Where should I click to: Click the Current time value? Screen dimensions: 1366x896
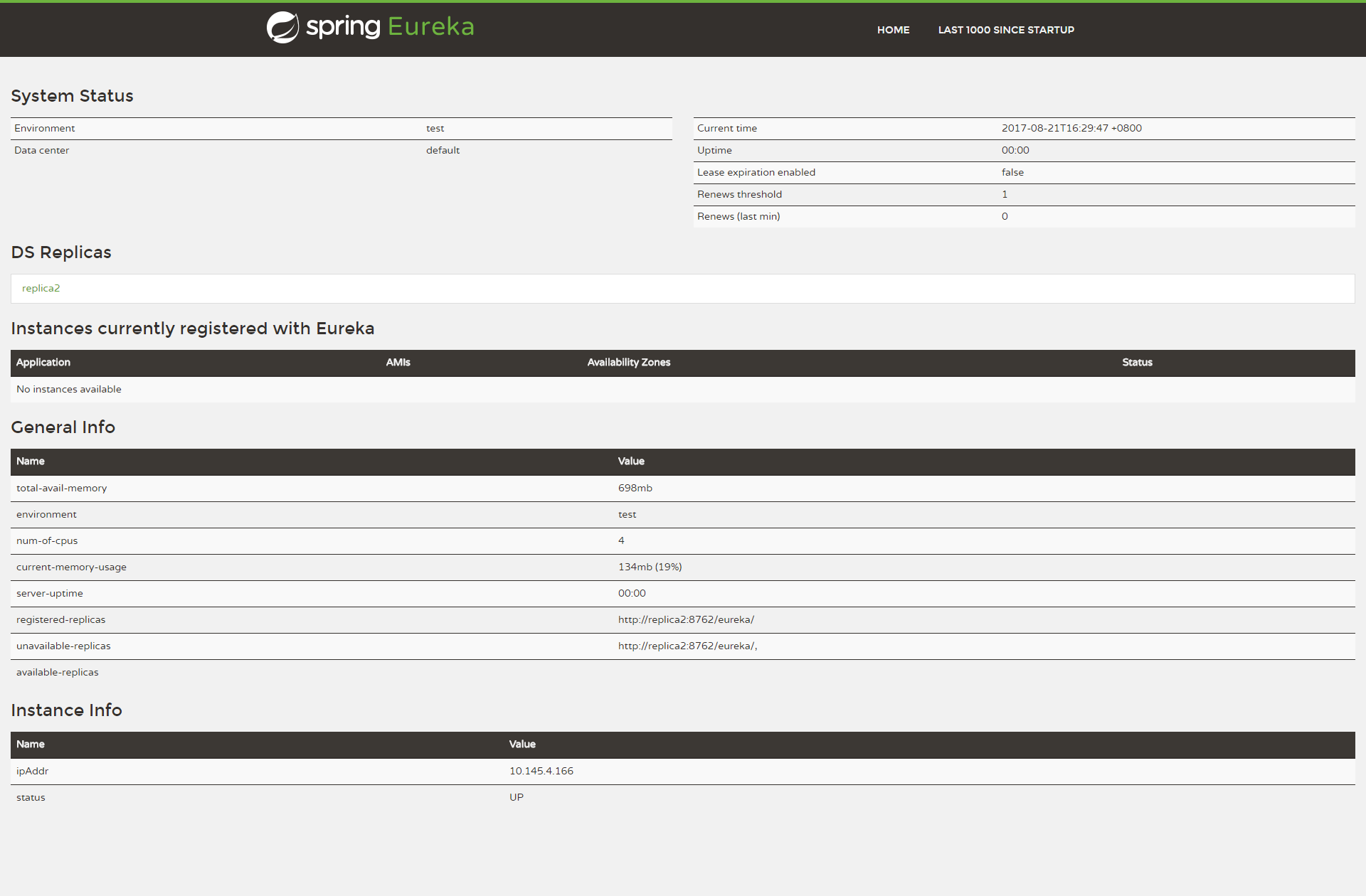1071,129
